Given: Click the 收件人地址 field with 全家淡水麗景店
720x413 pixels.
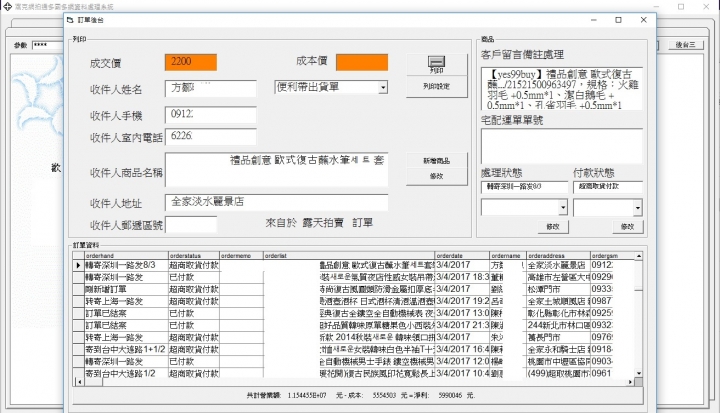Looking at the screenshot, I should click(276, 202).
